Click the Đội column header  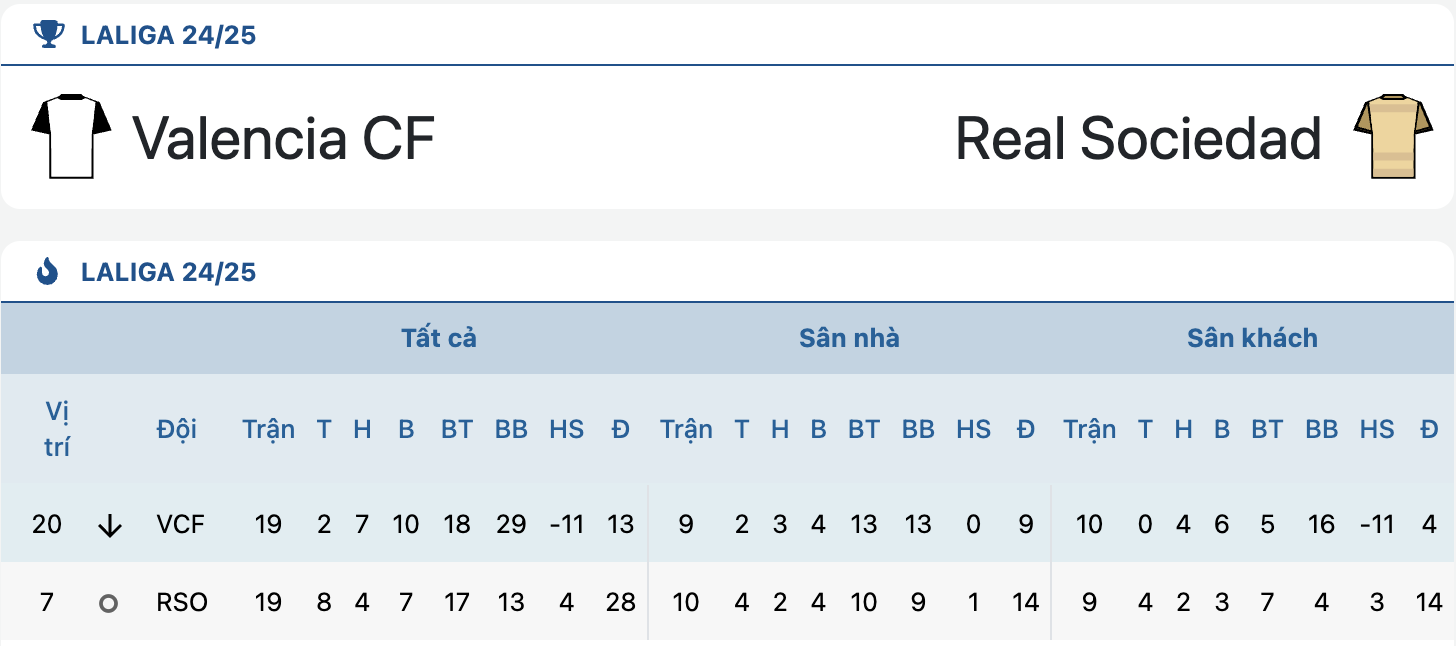point(177,429)
